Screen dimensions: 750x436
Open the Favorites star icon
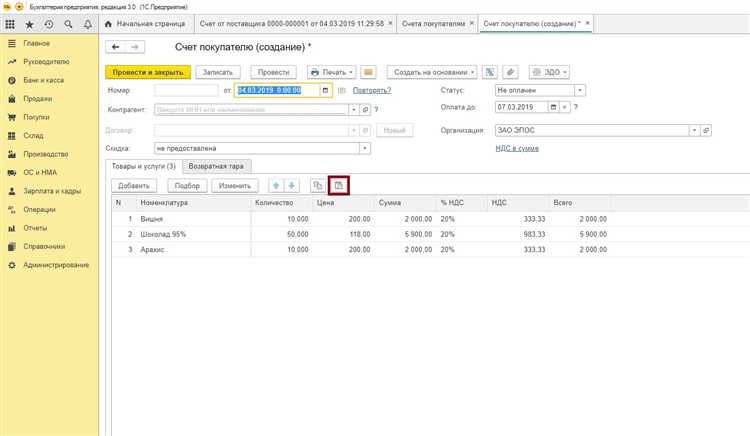point(30,23)
